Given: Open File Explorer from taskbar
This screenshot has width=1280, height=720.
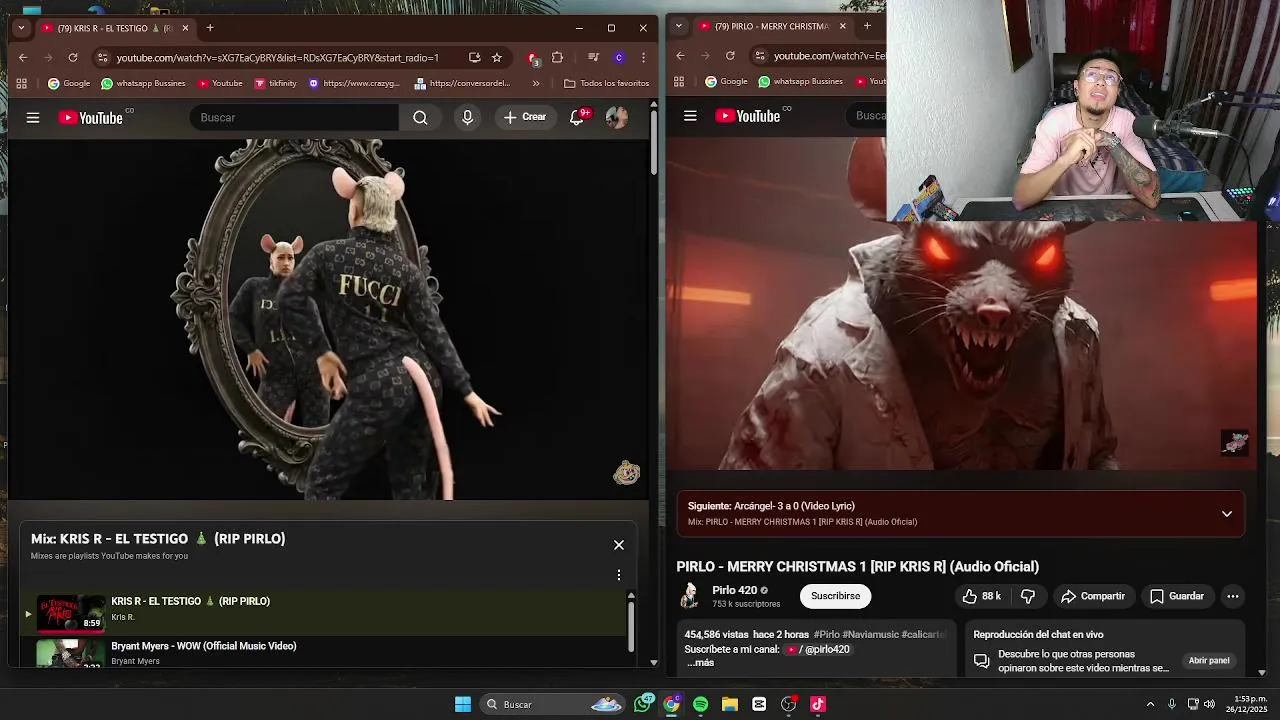Looking at the screenshot, I should tap(730, 704).
